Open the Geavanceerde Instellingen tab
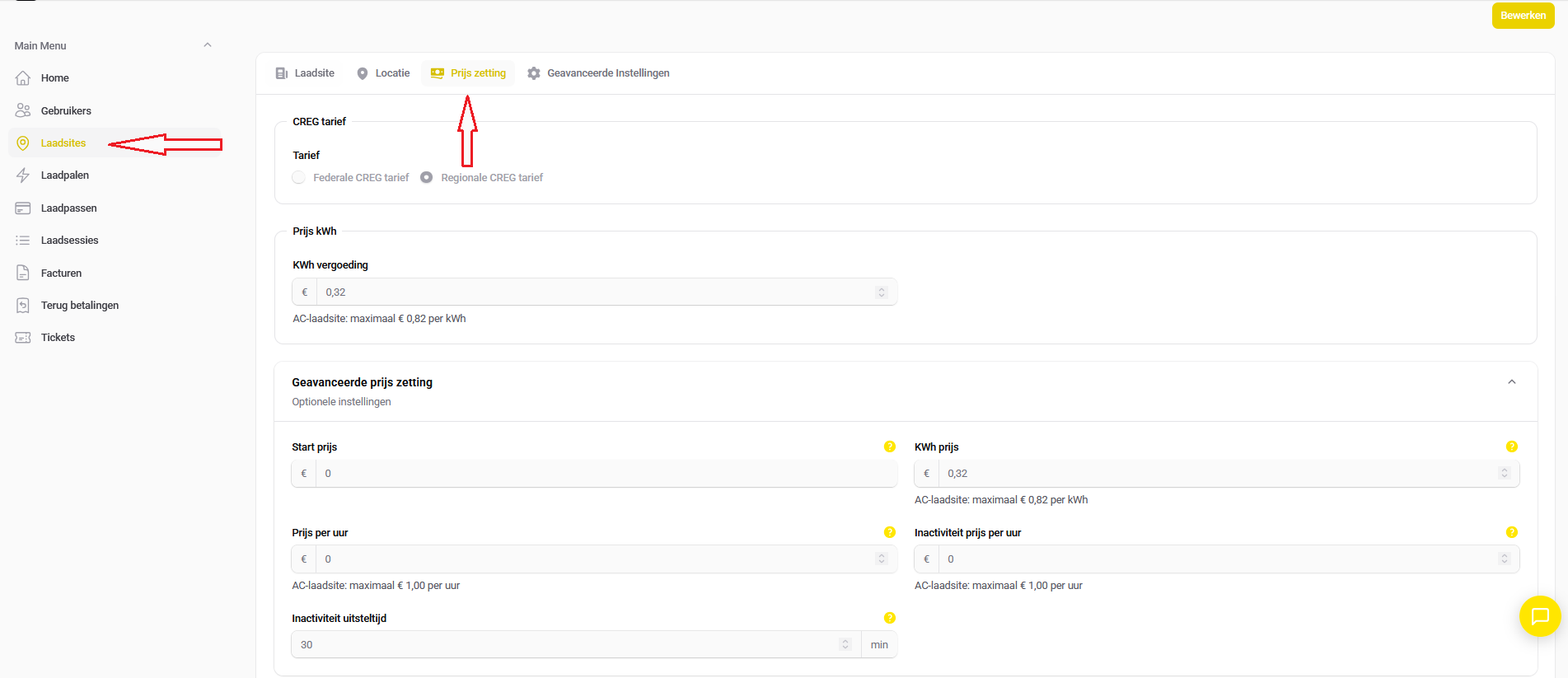This screenshot has width=1568, height=678. (x=598, y=73)
